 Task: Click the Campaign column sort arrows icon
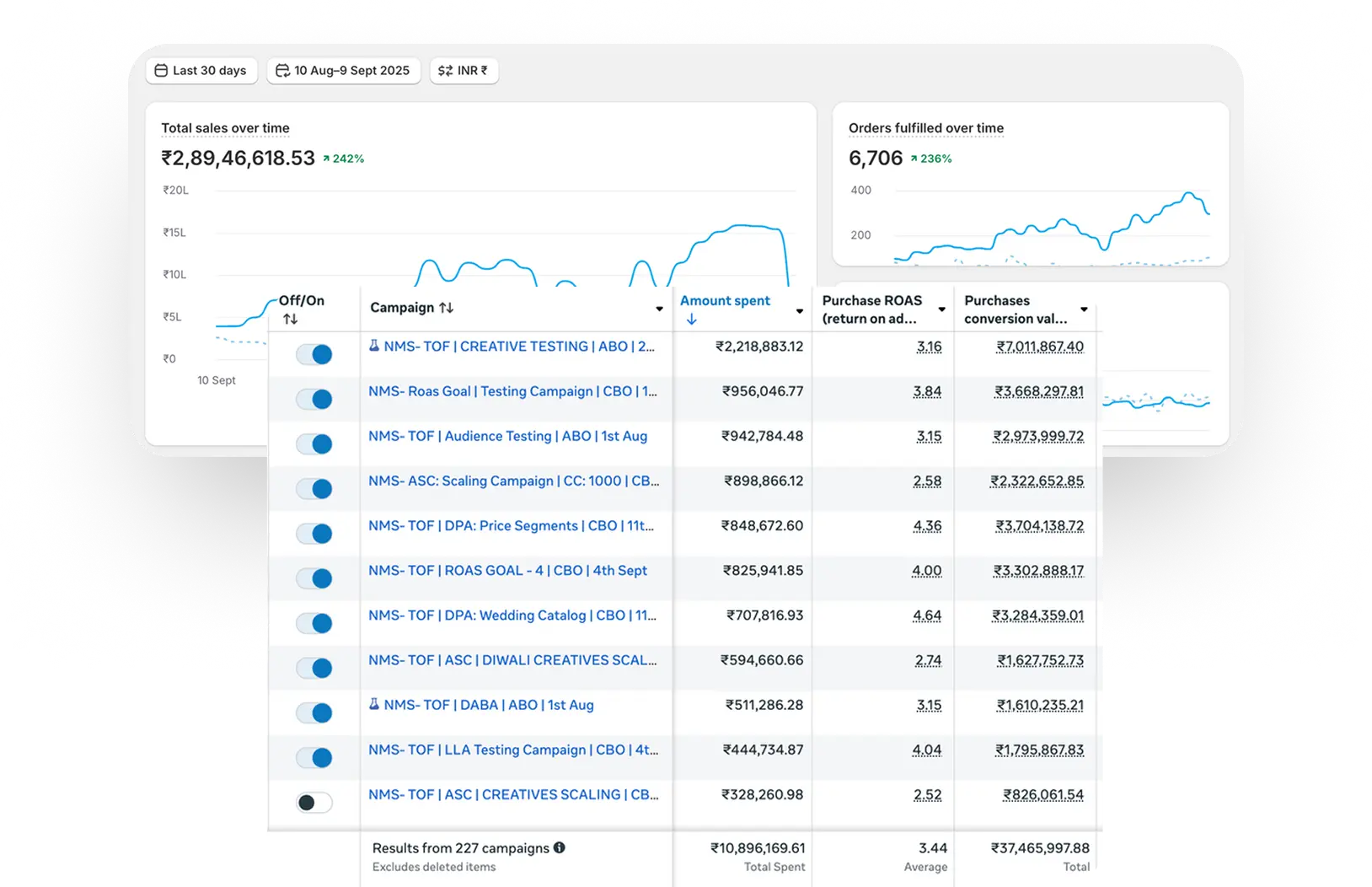(447, 308)
